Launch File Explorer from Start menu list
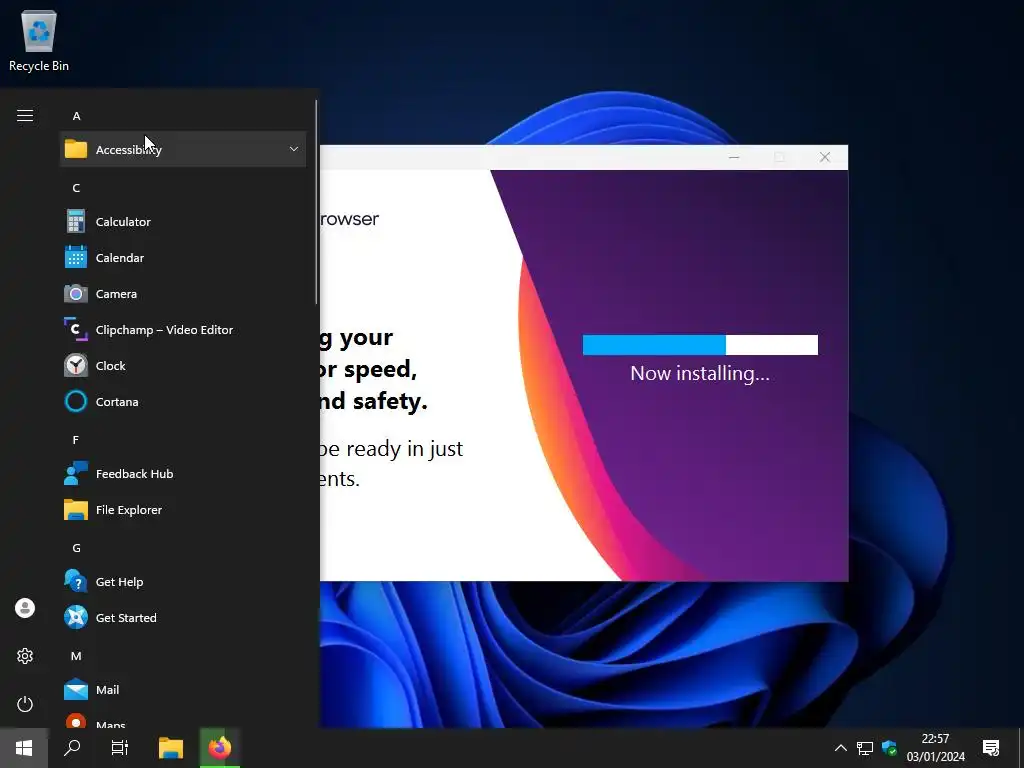This screenshot has height=768, width=1024. (183, 509)
